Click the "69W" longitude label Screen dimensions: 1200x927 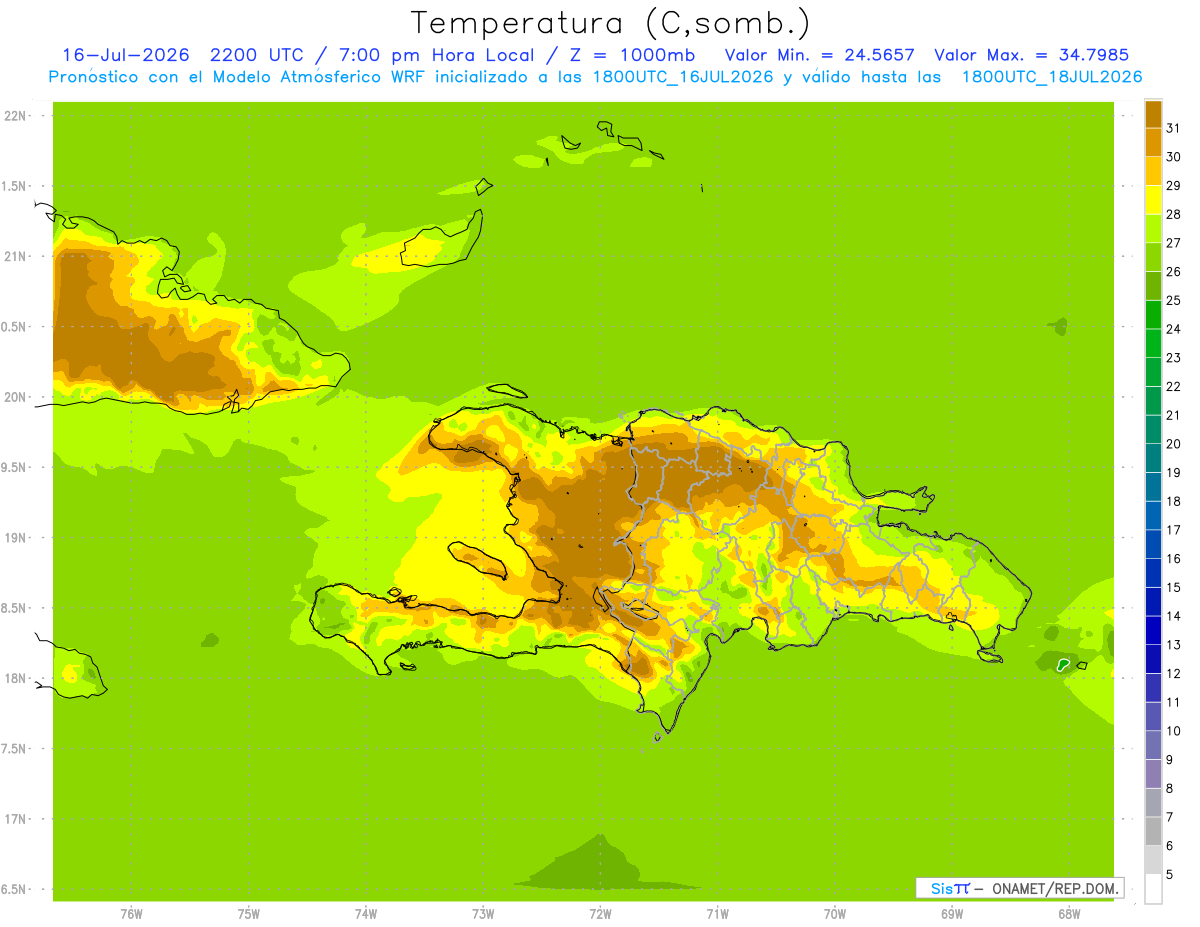click(x=952, y=914)
